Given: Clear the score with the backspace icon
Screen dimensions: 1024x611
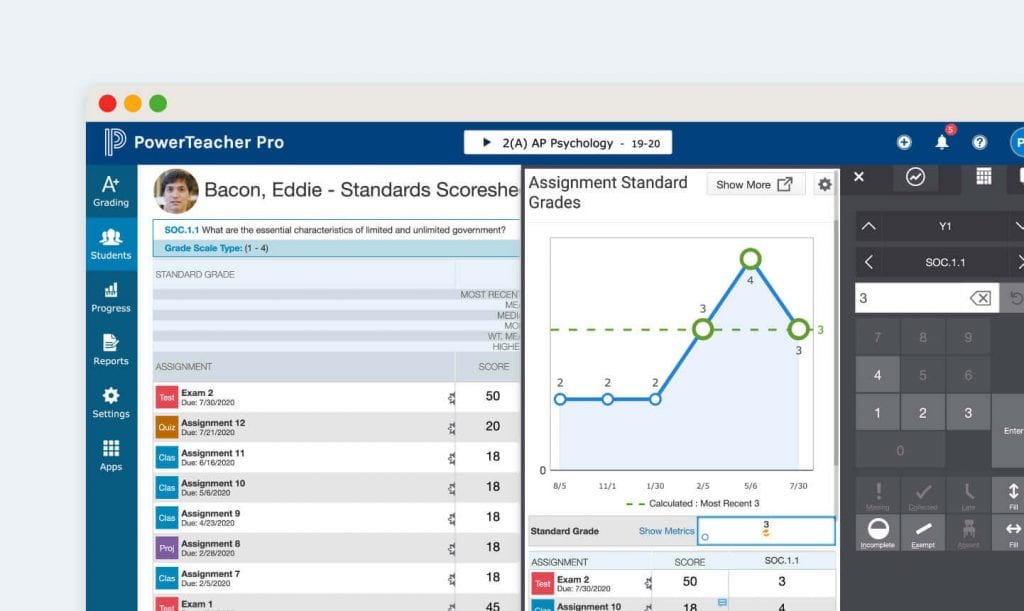Looking at the screenshot, I should pyautogui.click(x=980, y=298).
